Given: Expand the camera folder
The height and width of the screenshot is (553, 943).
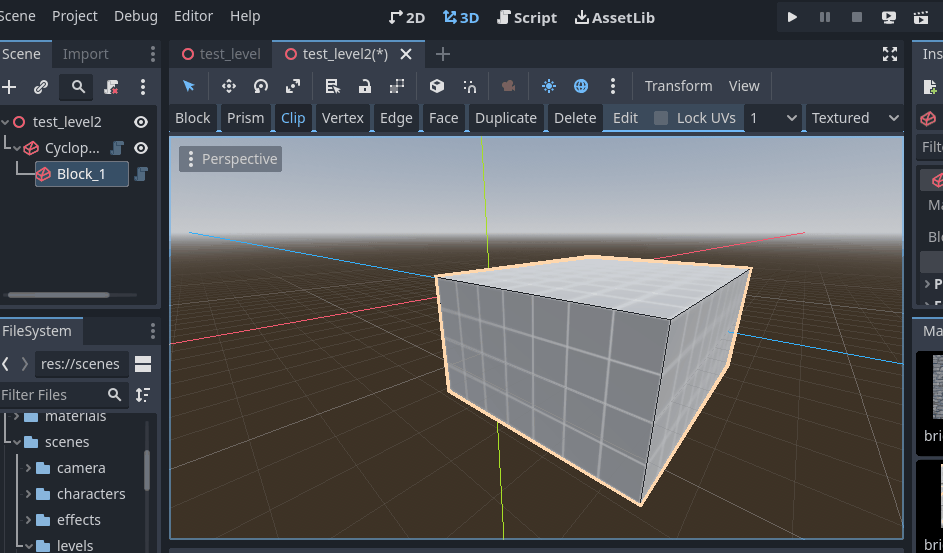Looking at the screenshot, I should click(28, 468).
